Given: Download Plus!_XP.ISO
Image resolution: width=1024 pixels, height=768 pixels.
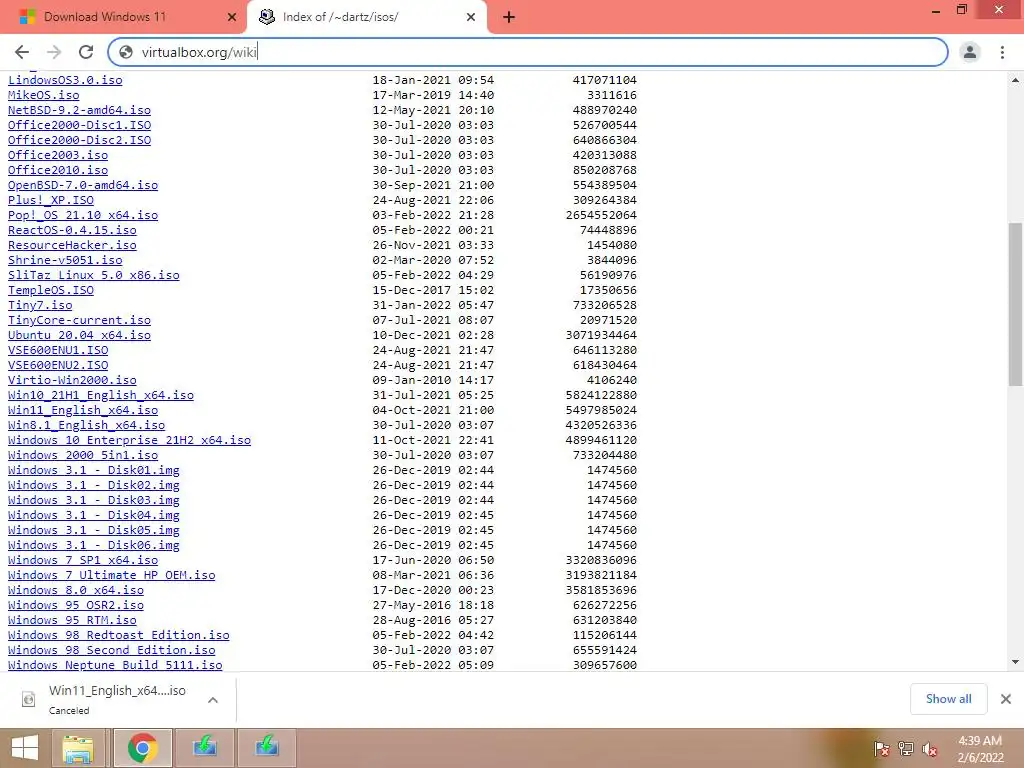Looking at the screenshot, I should click(50, 200).
